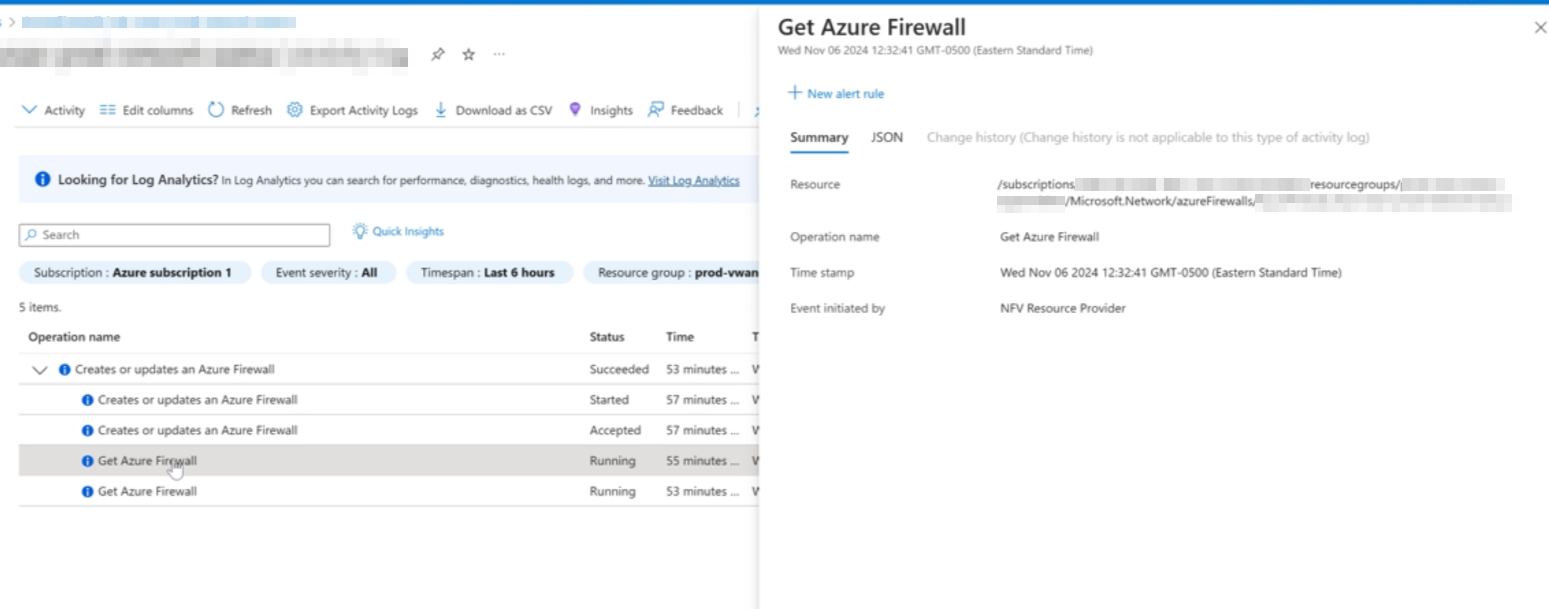This screenshot has height=609, width=1549.
Task: Click the Started status cell
Action: [609, 400]
